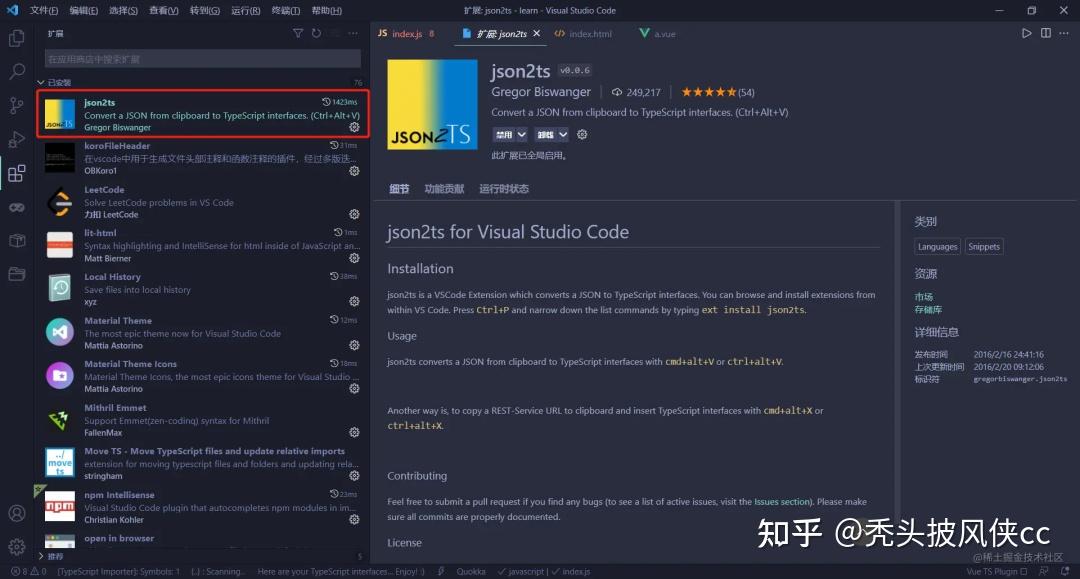Split the editor to the right

1046,33
